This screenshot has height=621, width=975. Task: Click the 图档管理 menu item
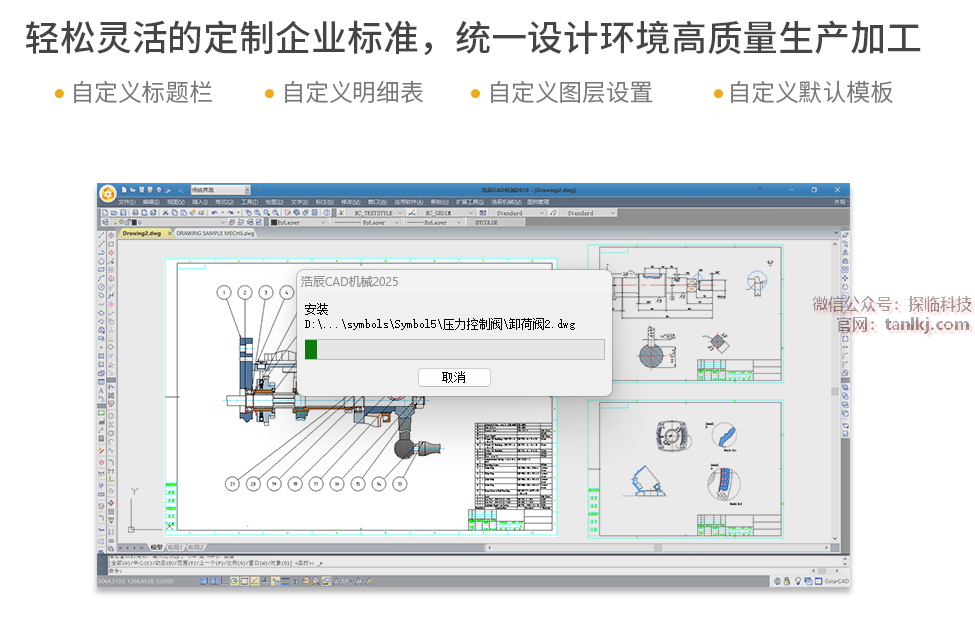[538, 202]
